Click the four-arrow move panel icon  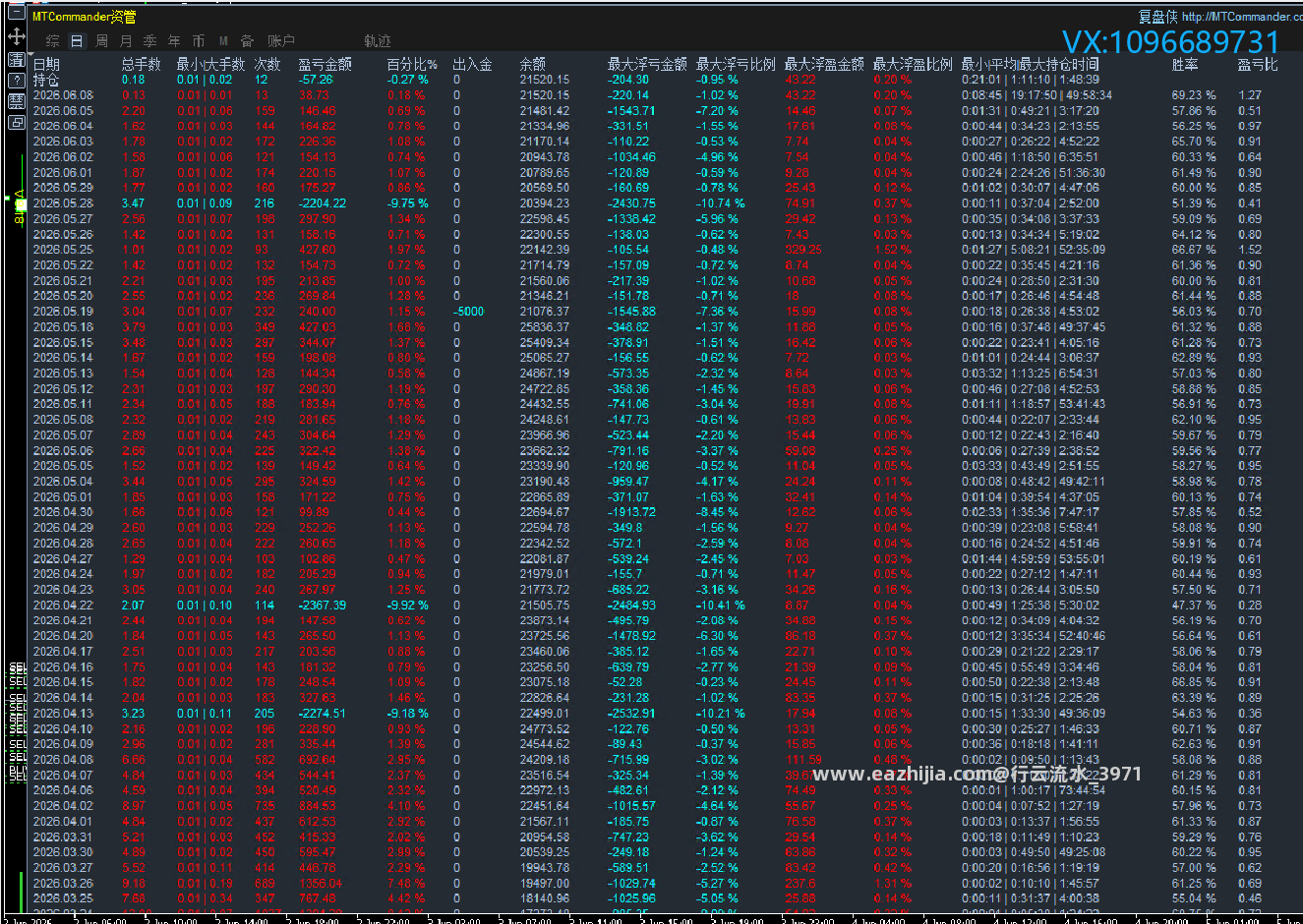(17, 37)
